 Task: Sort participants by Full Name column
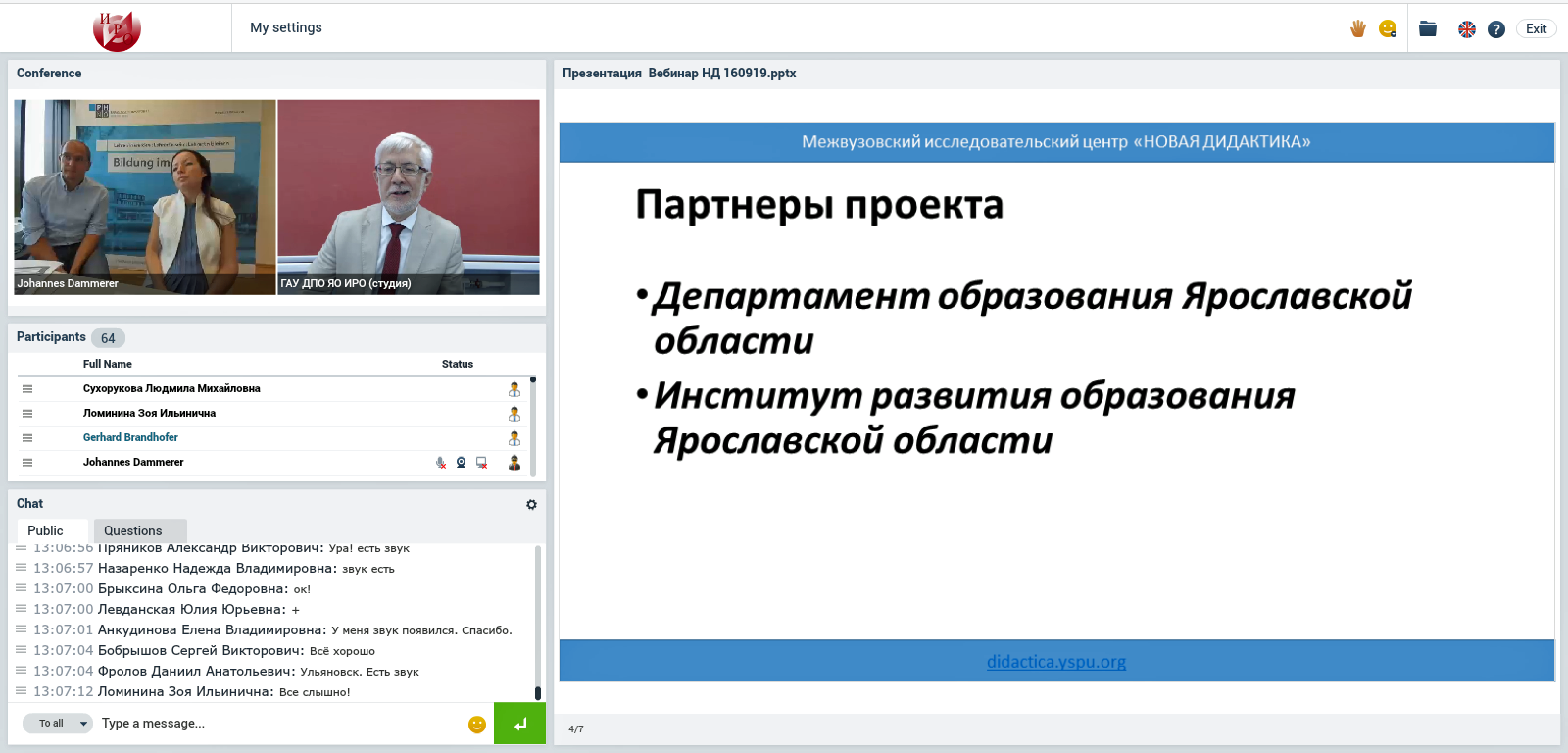click(x=108, y=364)
